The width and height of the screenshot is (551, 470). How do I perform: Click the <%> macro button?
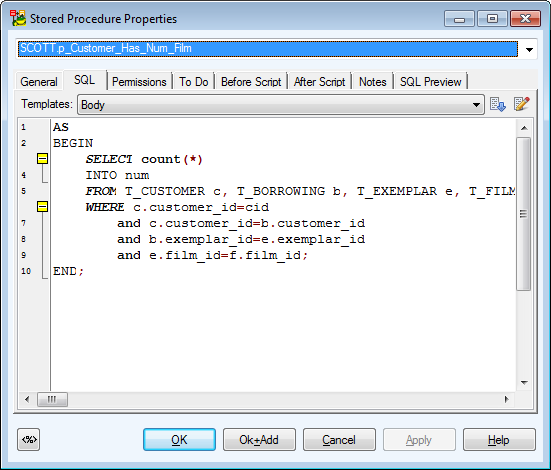(x=28, y=439)
